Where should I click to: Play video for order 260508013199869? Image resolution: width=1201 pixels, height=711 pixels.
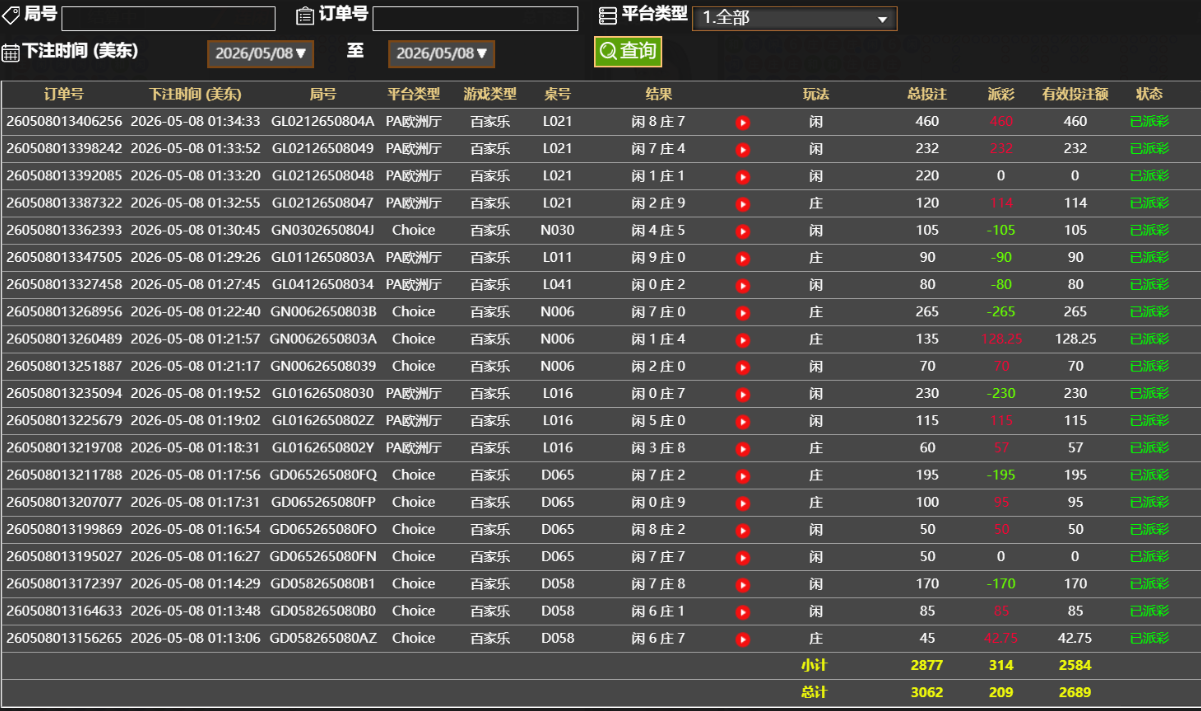(743, 530)
